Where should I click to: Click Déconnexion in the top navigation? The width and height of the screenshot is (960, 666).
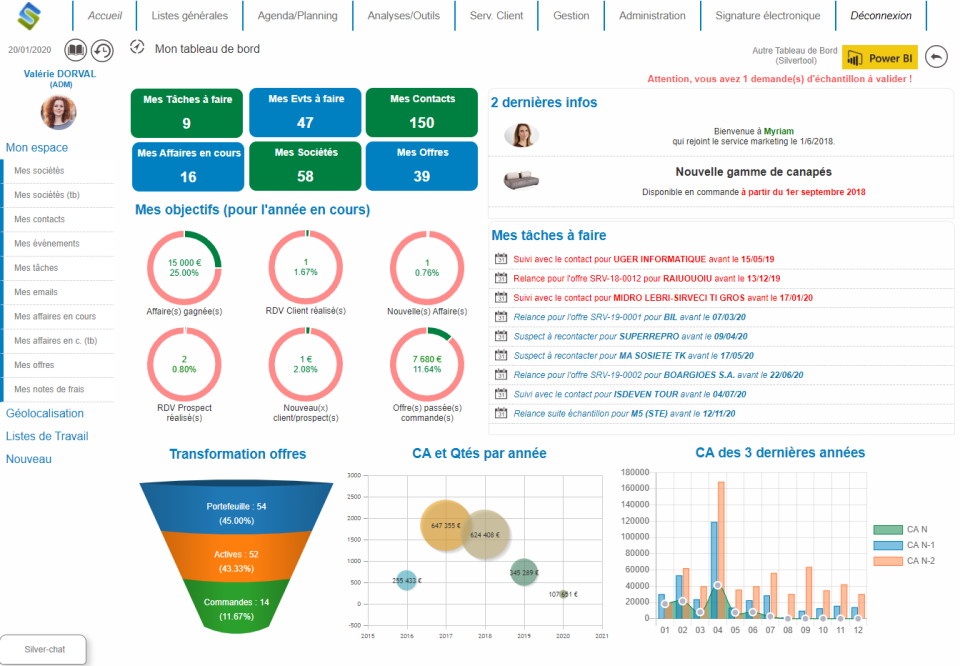coord(880,15)
